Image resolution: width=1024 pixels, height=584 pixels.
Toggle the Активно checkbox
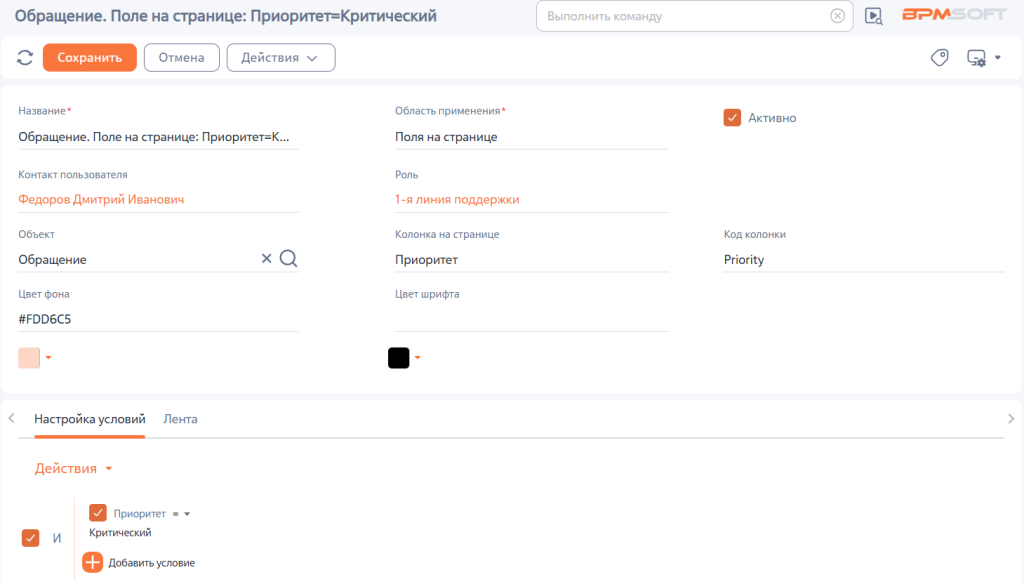(x=732, y=118)
